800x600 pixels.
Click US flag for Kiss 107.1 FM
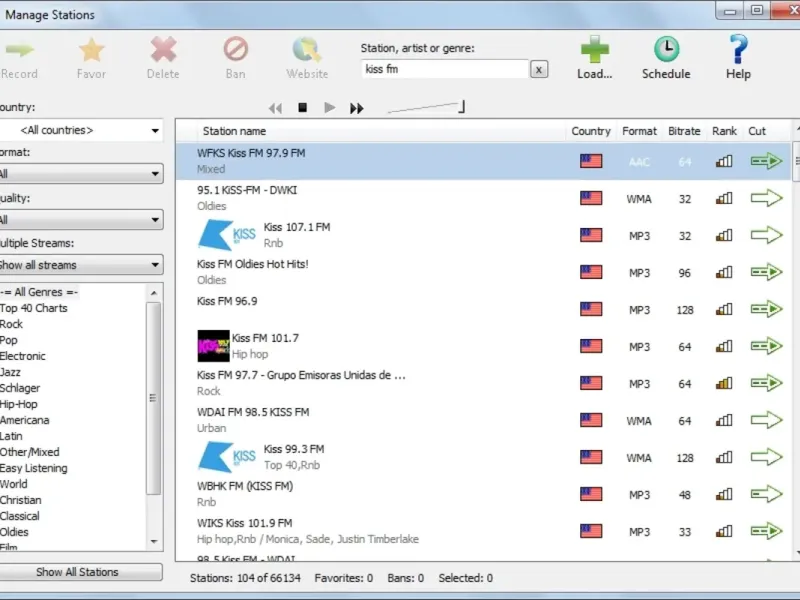click(591, 235)
